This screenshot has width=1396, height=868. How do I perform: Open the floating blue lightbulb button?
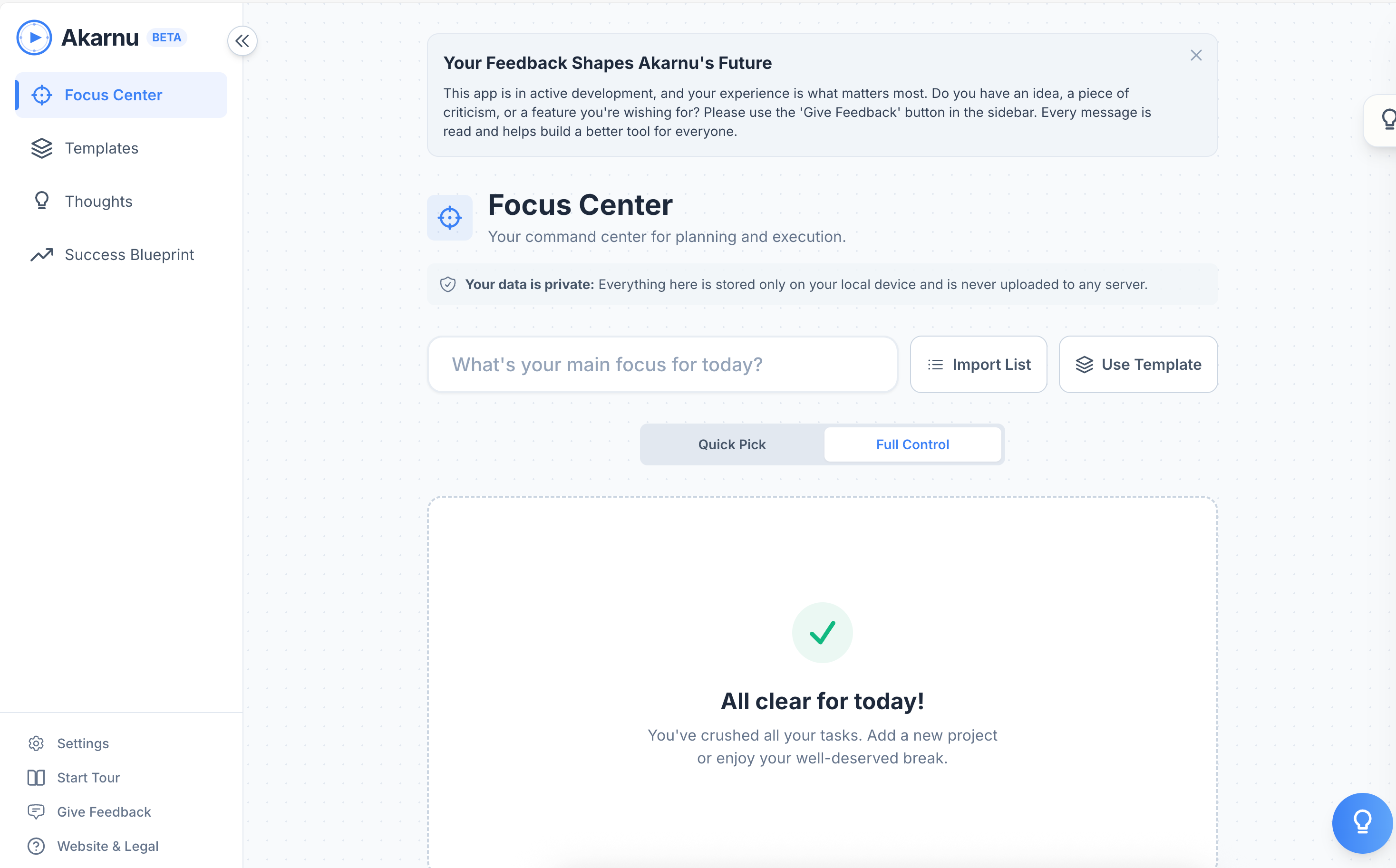coord(1362,823)
